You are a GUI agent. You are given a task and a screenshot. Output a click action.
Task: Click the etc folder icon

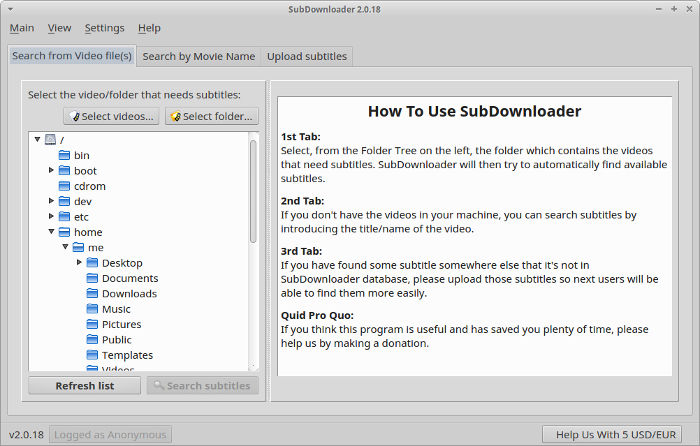pyautogui.click(x=64, y=217)
